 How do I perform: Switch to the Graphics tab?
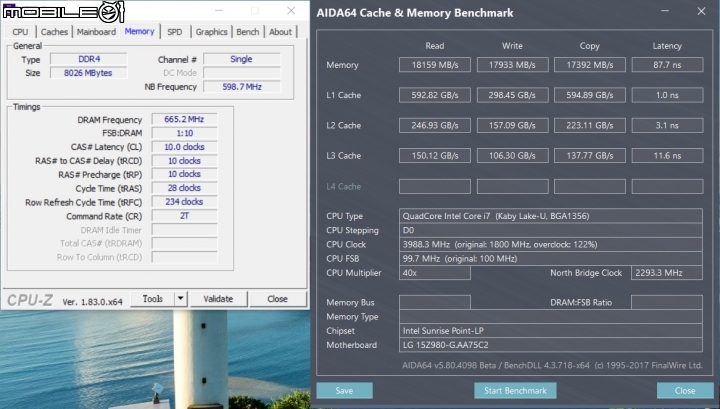pyautogui.click(x=211, y=32)
